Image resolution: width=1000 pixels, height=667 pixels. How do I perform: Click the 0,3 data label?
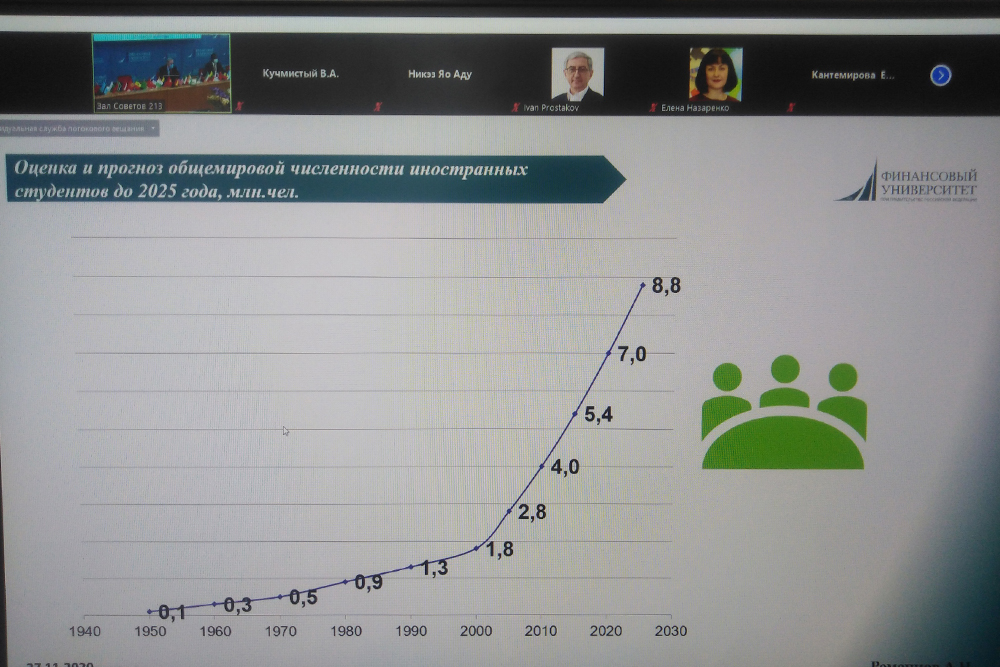point(237,606)
